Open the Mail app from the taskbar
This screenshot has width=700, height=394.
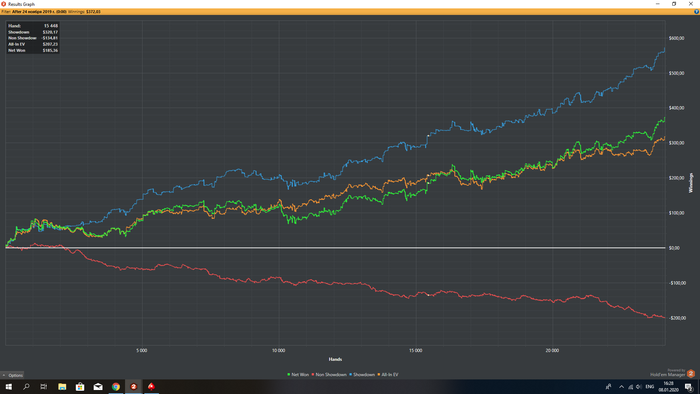pyautogui.click(x=98, y=387)
